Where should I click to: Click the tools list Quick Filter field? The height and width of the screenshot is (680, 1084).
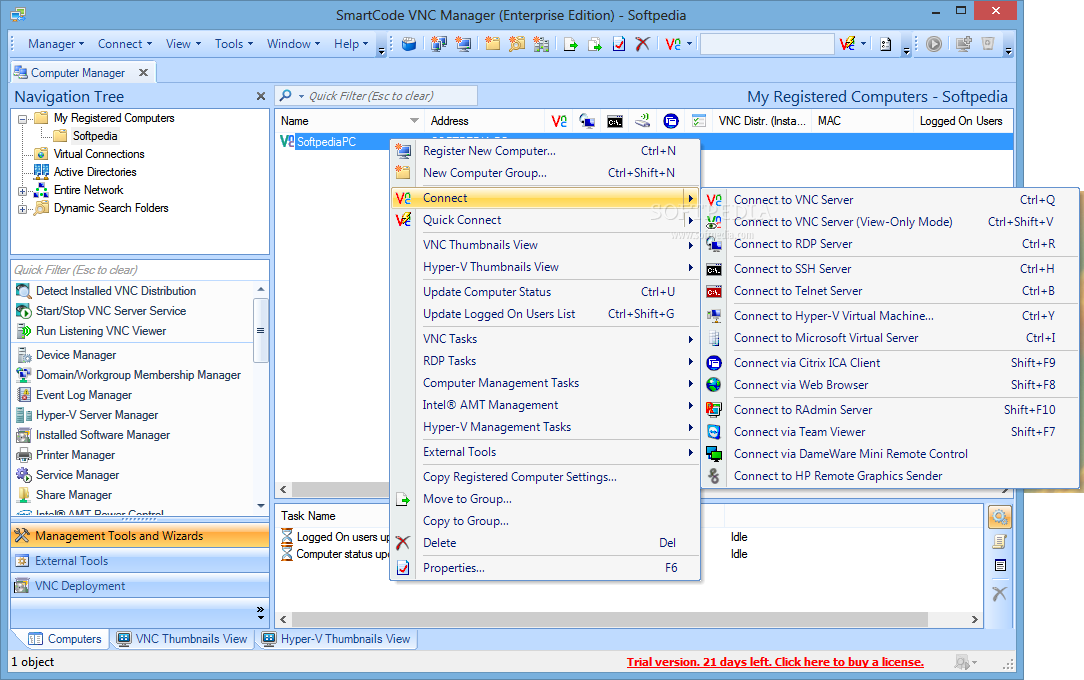(140, 270)
